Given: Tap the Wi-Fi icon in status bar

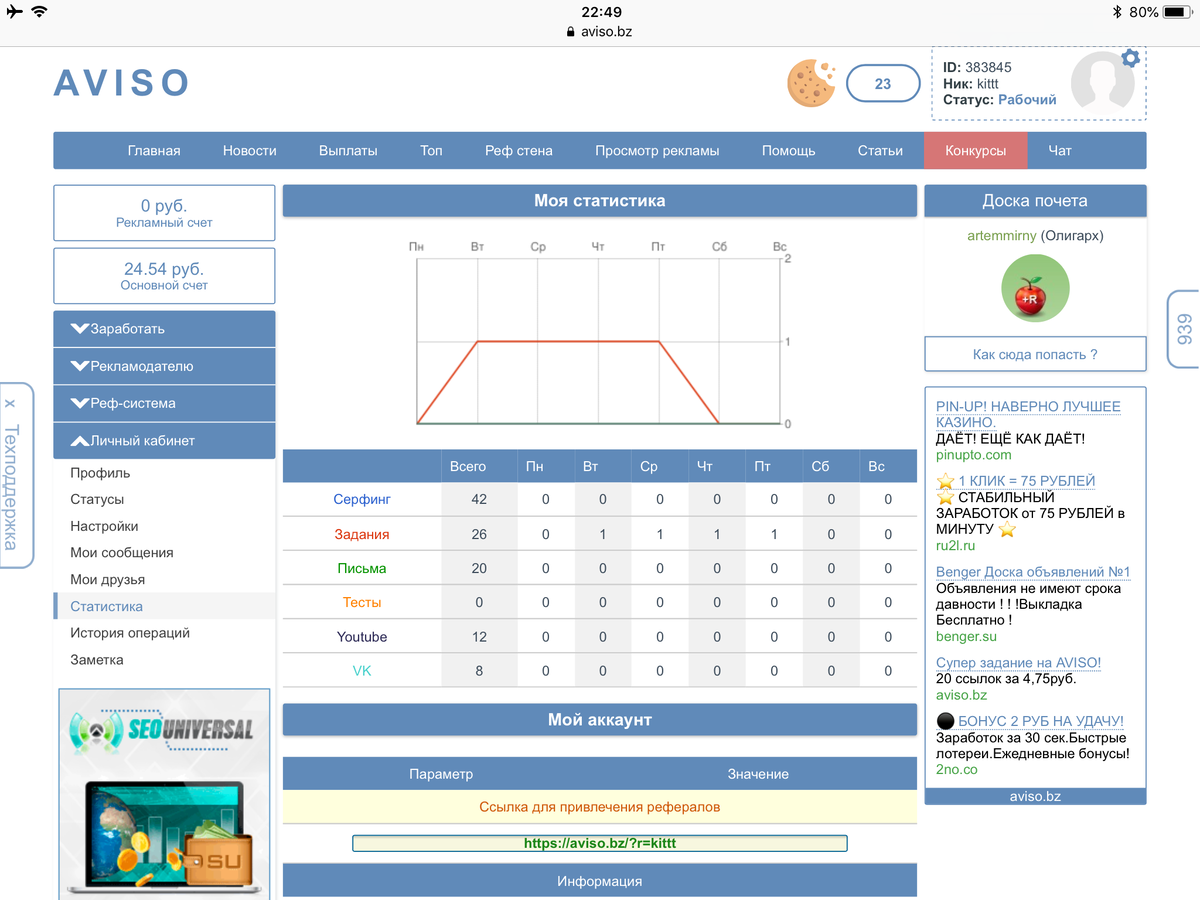Looking at the screenshot, I should click(39, 12).
